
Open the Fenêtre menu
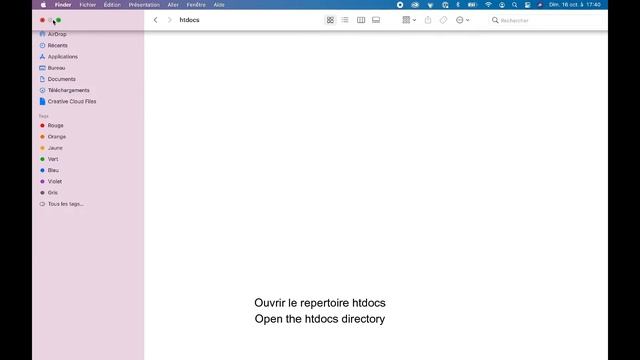[x=196, y=5]
